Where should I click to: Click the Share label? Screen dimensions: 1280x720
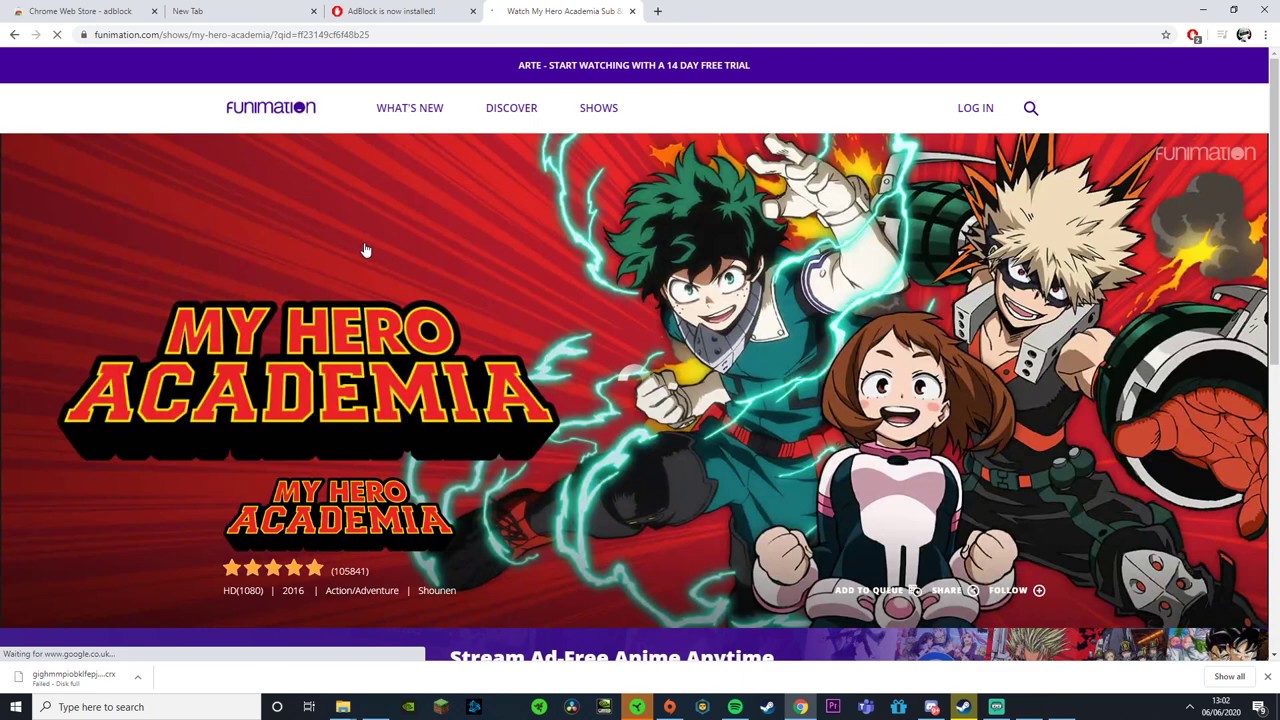[947, 591]
